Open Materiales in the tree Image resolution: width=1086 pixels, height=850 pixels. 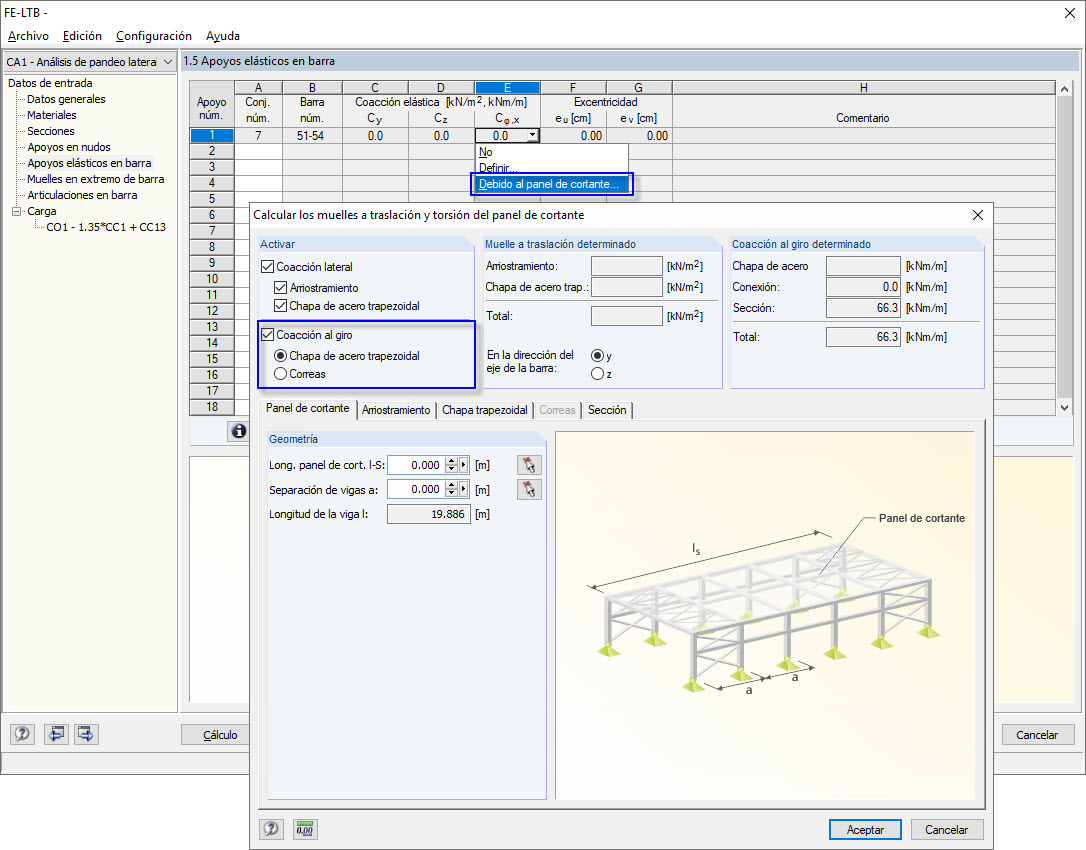52,115
